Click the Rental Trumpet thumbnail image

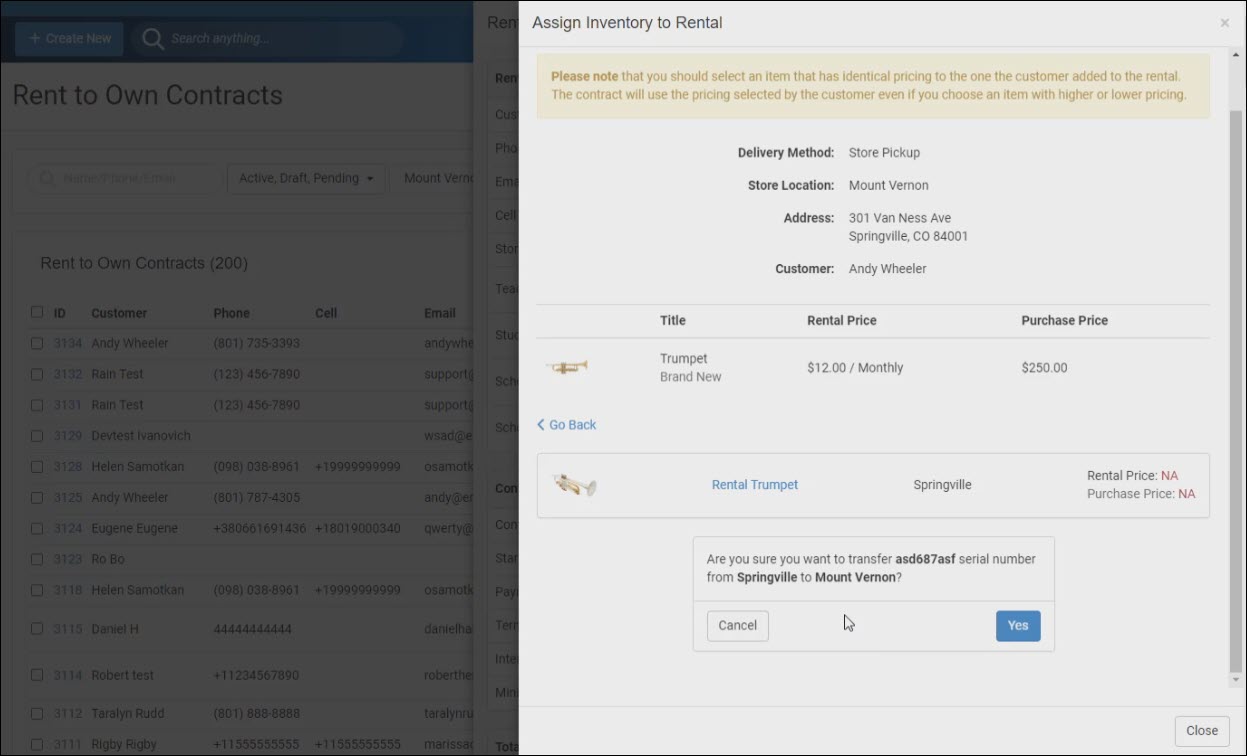574,486
